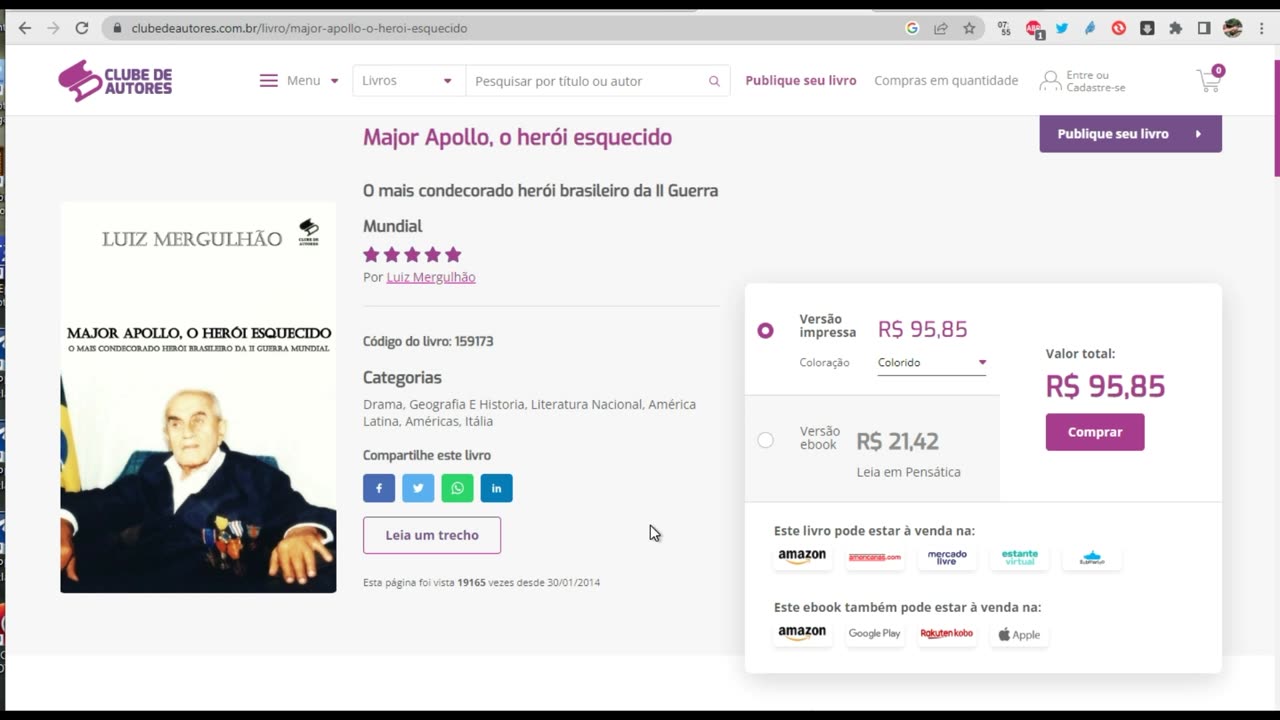The height and width of the screenshot is (720, 1280).
Task: Click the Google Play ebook store logo
Action: click(875, 634)
